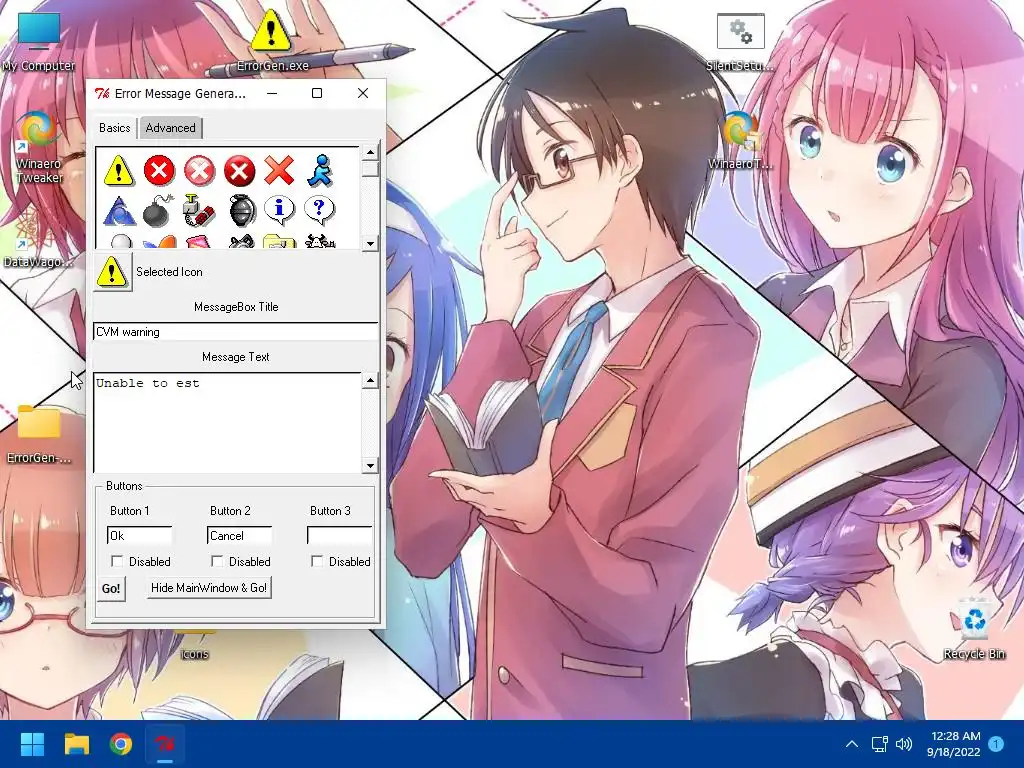
Task: Choose the question mark speech bubble icon
Action: click(319, 209)
